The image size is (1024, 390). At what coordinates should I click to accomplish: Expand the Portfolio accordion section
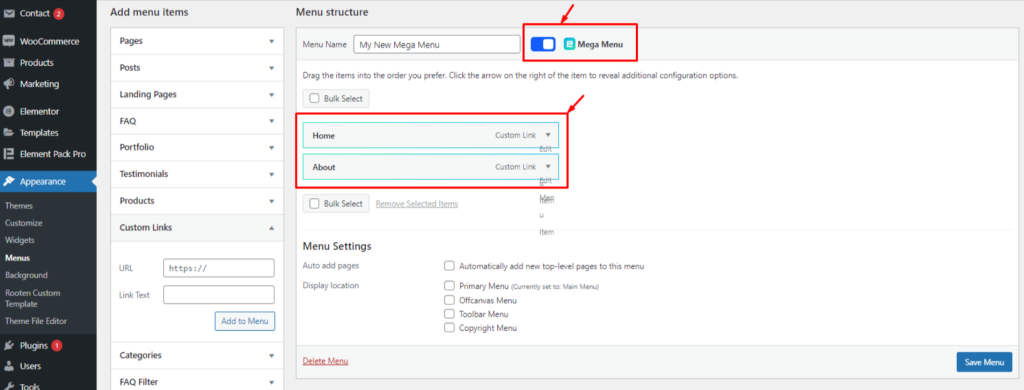[197, 148]
